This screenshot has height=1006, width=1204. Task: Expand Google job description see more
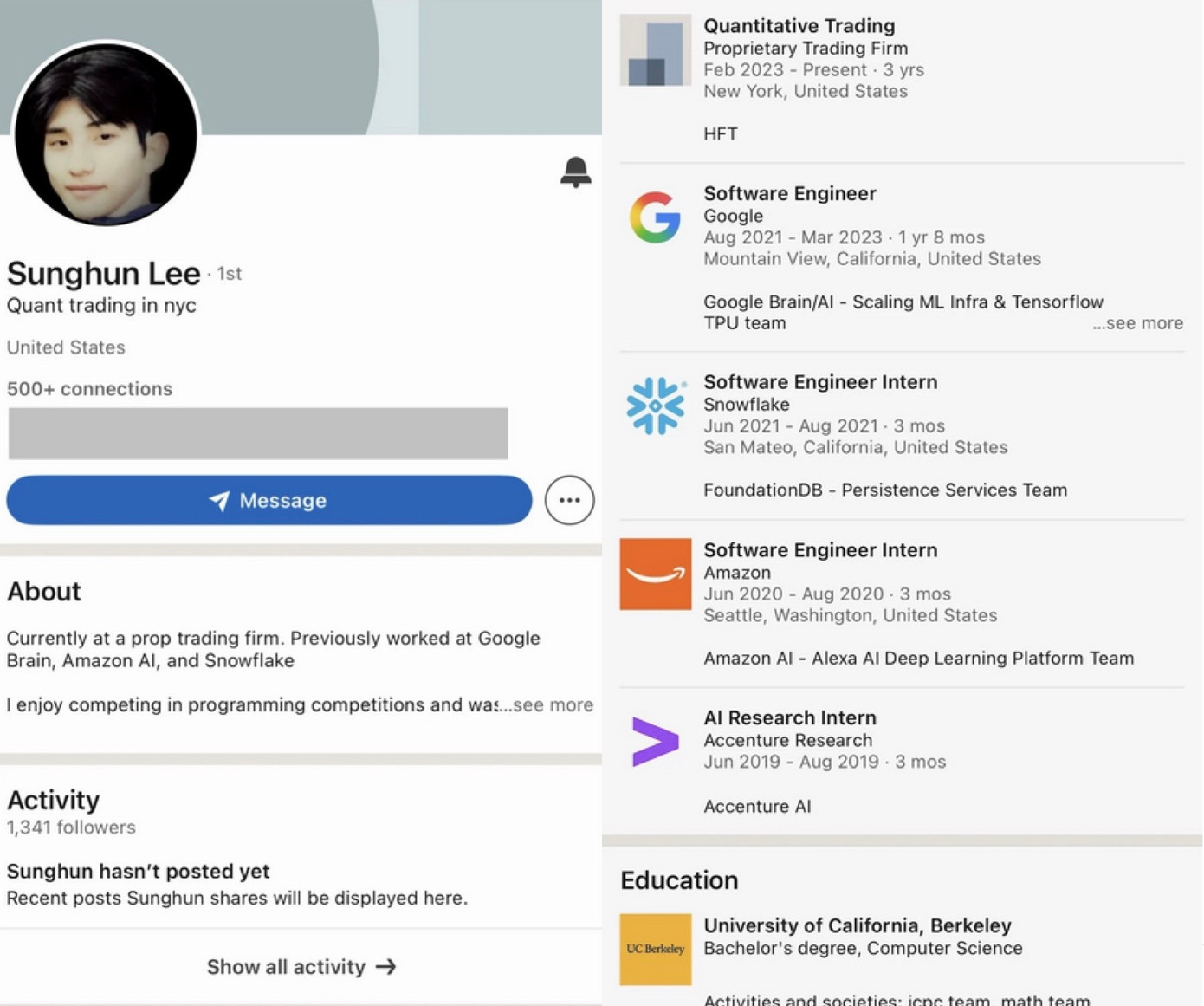[x=1137, y=323]
